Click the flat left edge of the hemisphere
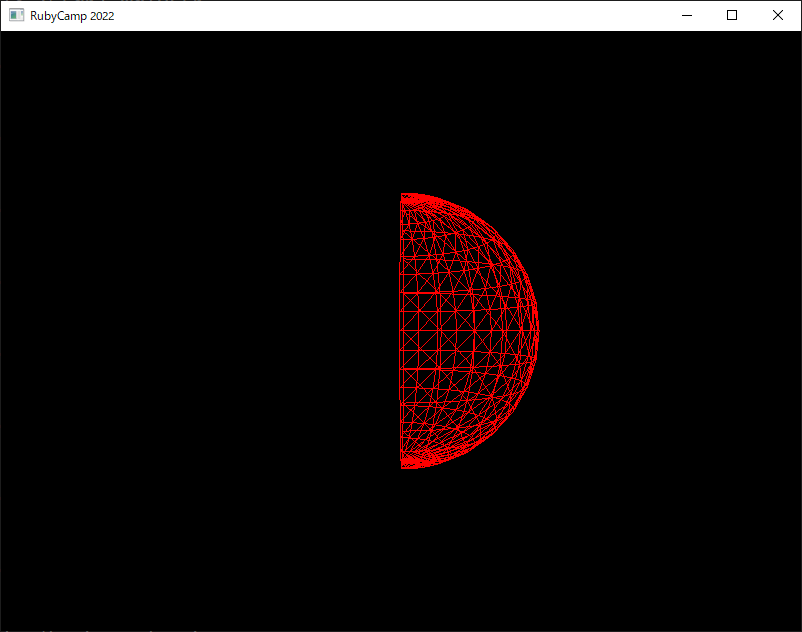The width and height of the screenshot is (802, 632). [400, 331]
